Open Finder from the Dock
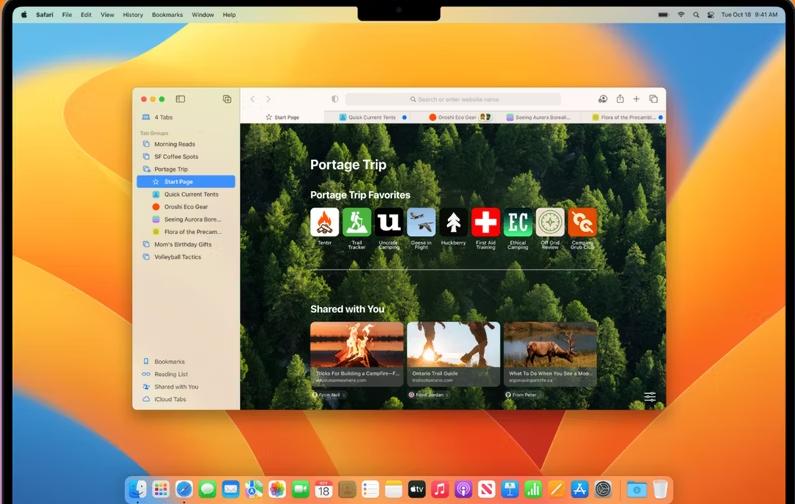This screenshot has width=795, height=504. coord(138,489)
